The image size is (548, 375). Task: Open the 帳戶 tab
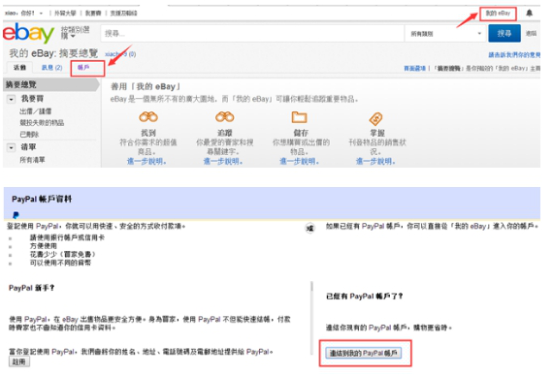pyautogui.click(x=84, y=67)
